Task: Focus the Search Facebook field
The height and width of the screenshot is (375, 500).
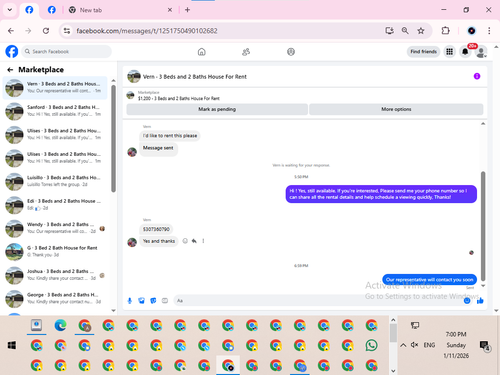Action: pos(67,52)
